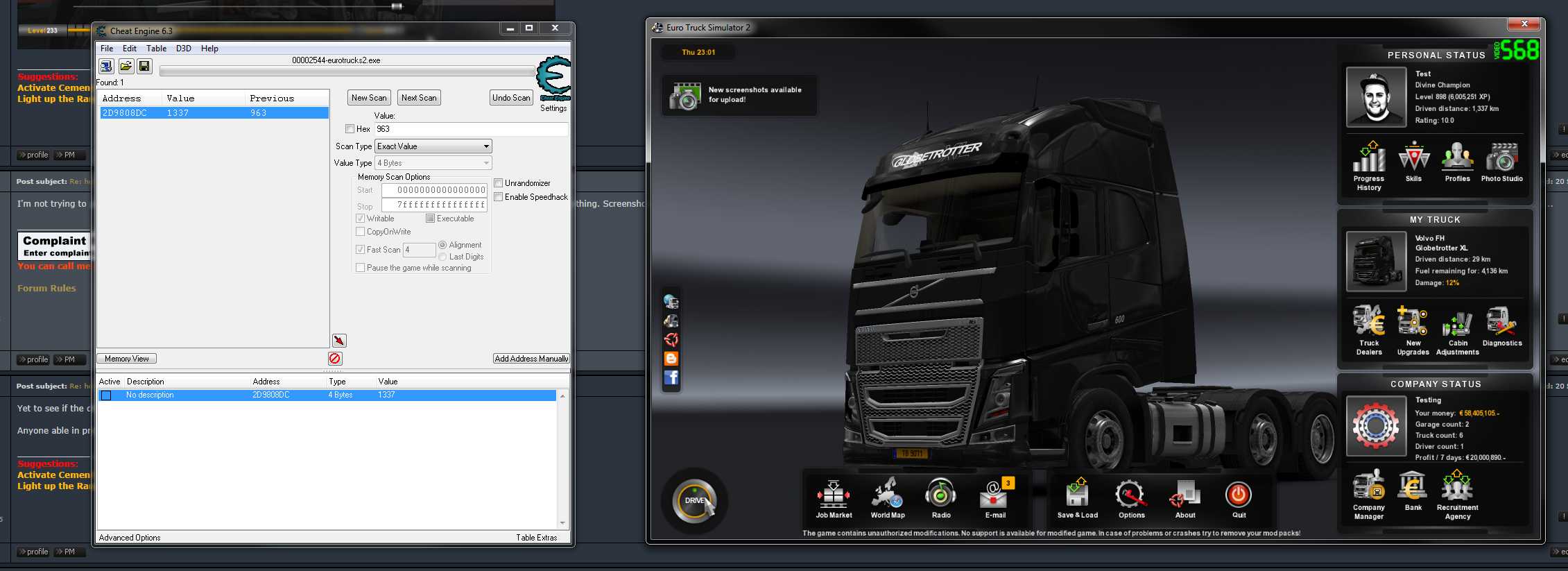Click the scan Value input field

coord(472,129)
